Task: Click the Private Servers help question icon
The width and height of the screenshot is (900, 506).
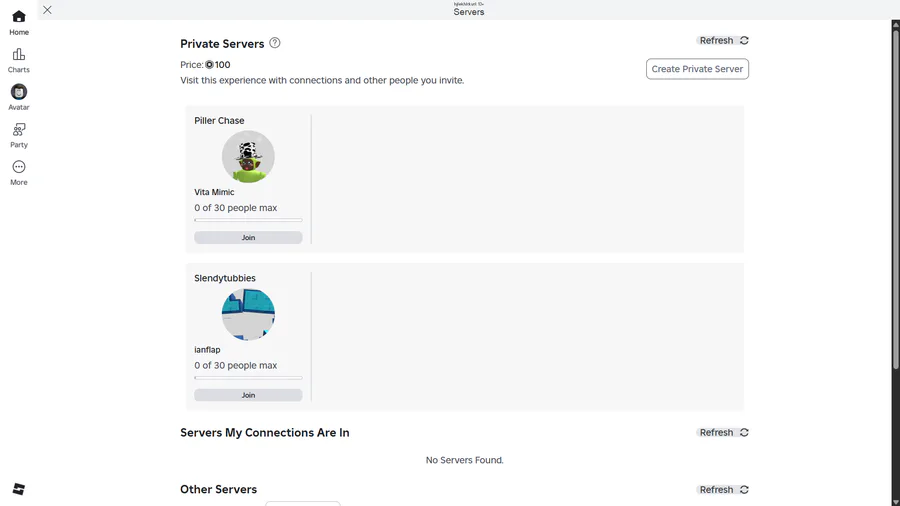Action: 275,43
